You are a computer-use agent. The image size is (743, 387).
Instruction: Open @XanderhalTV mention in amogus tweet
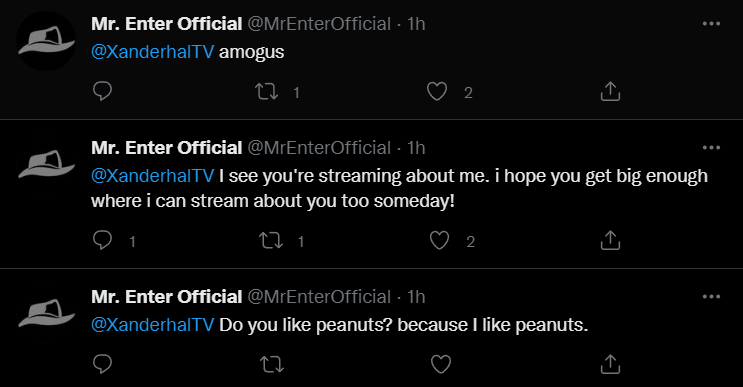pos(153,52)
